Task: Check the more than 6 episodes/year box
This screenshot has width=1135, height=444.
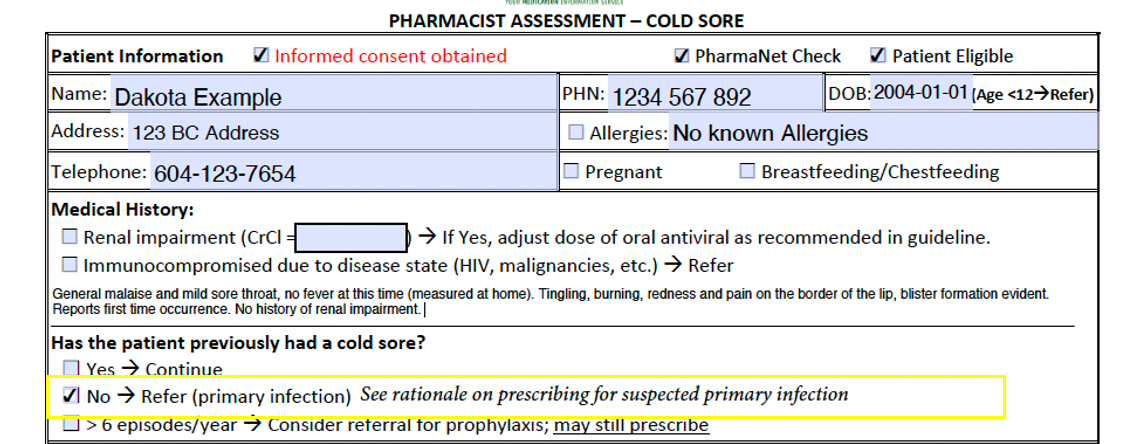Action: tap(70, 424)
